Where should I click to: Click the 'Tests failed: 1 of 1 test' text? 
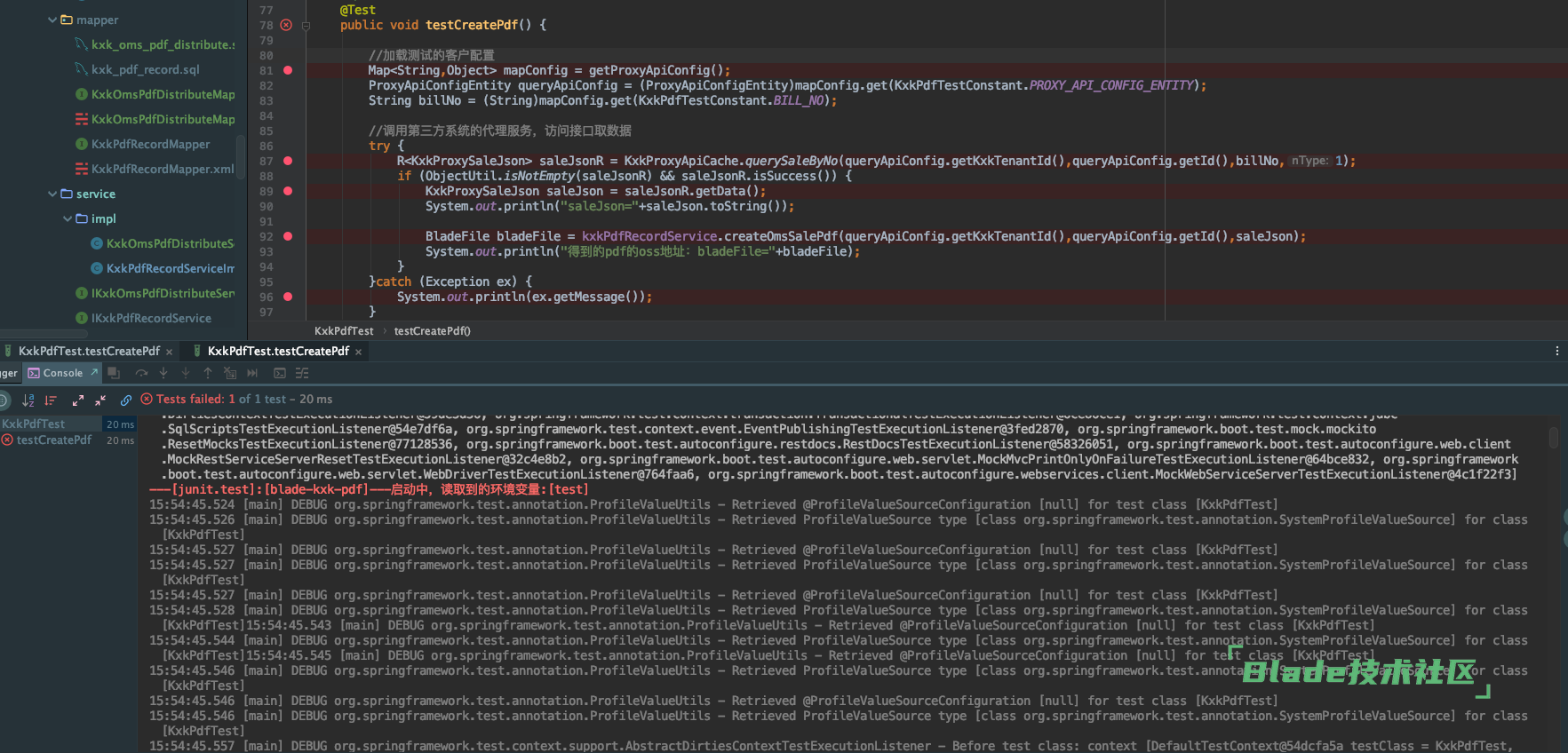pos(221,400)
